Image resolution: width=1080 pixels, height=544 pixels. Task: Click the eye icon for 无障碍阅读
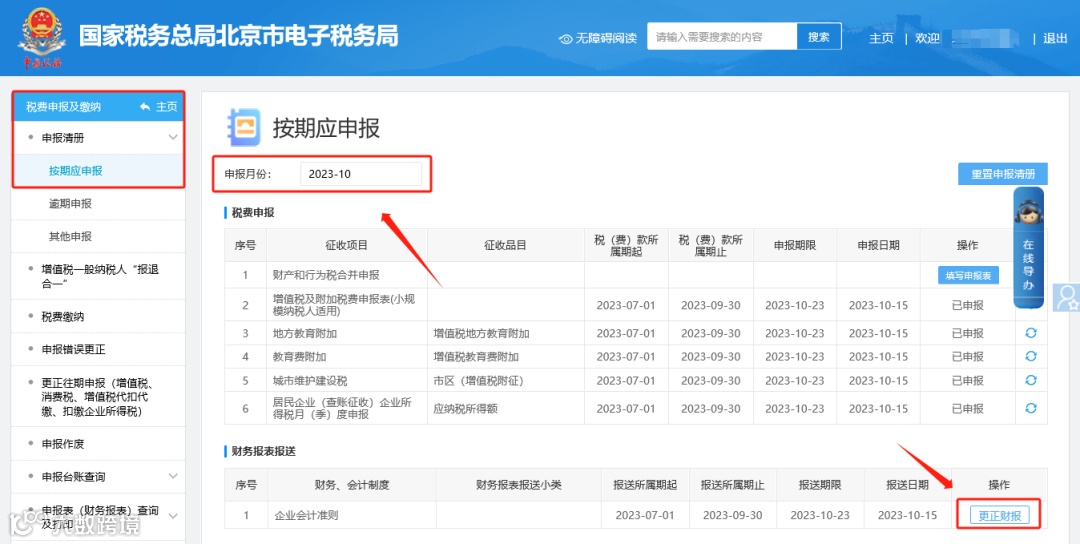point(565,39)
